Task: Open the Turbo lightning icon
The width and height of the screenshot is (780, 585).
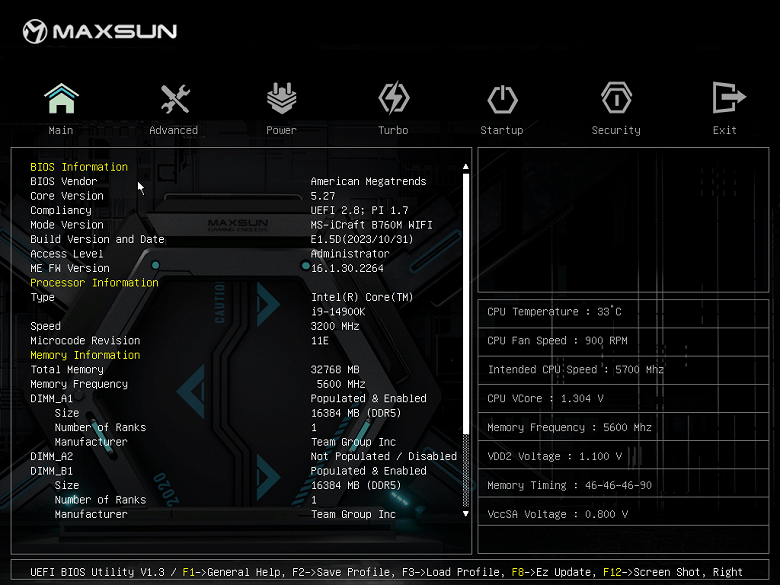Action: 393,98
